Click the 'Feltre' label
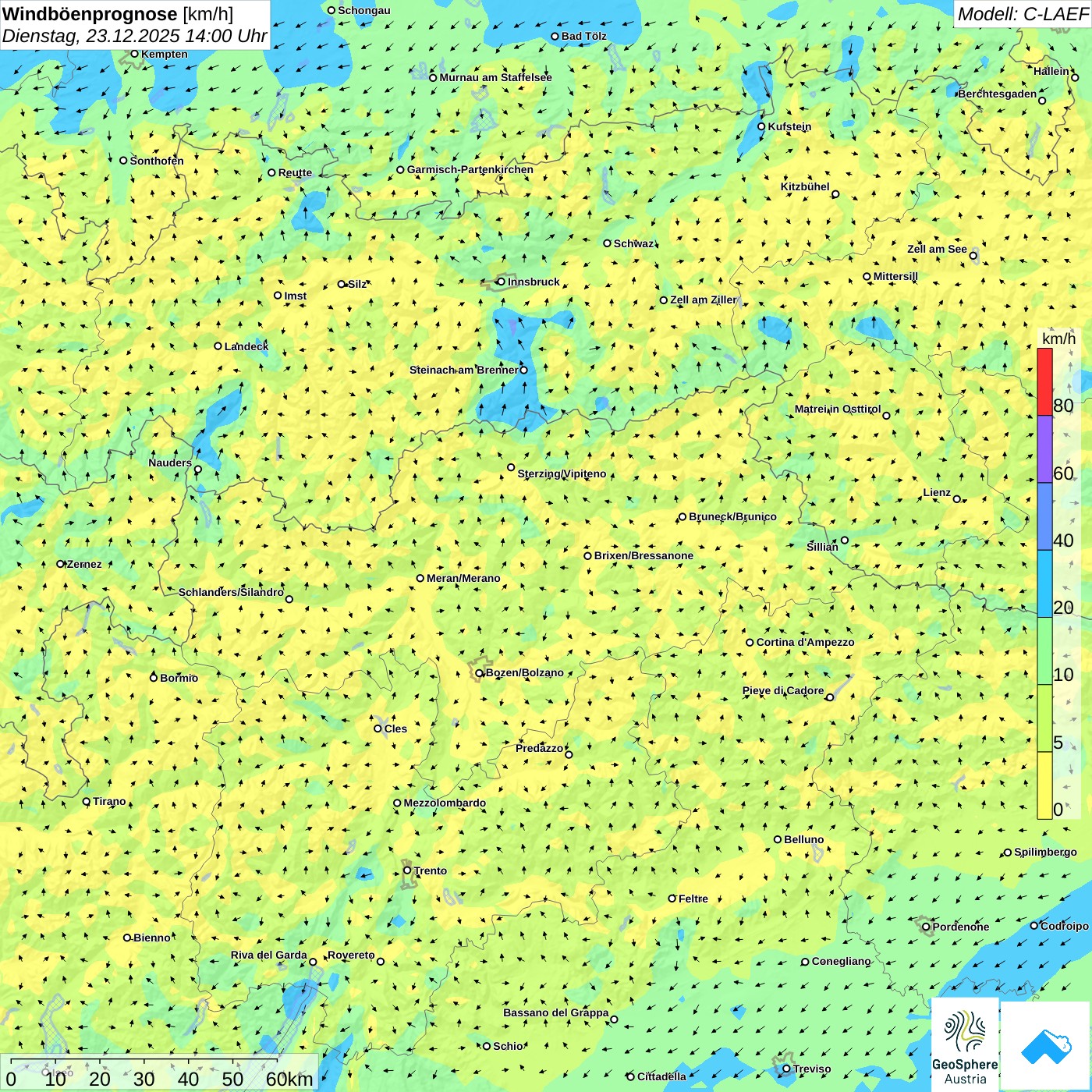 693,899
